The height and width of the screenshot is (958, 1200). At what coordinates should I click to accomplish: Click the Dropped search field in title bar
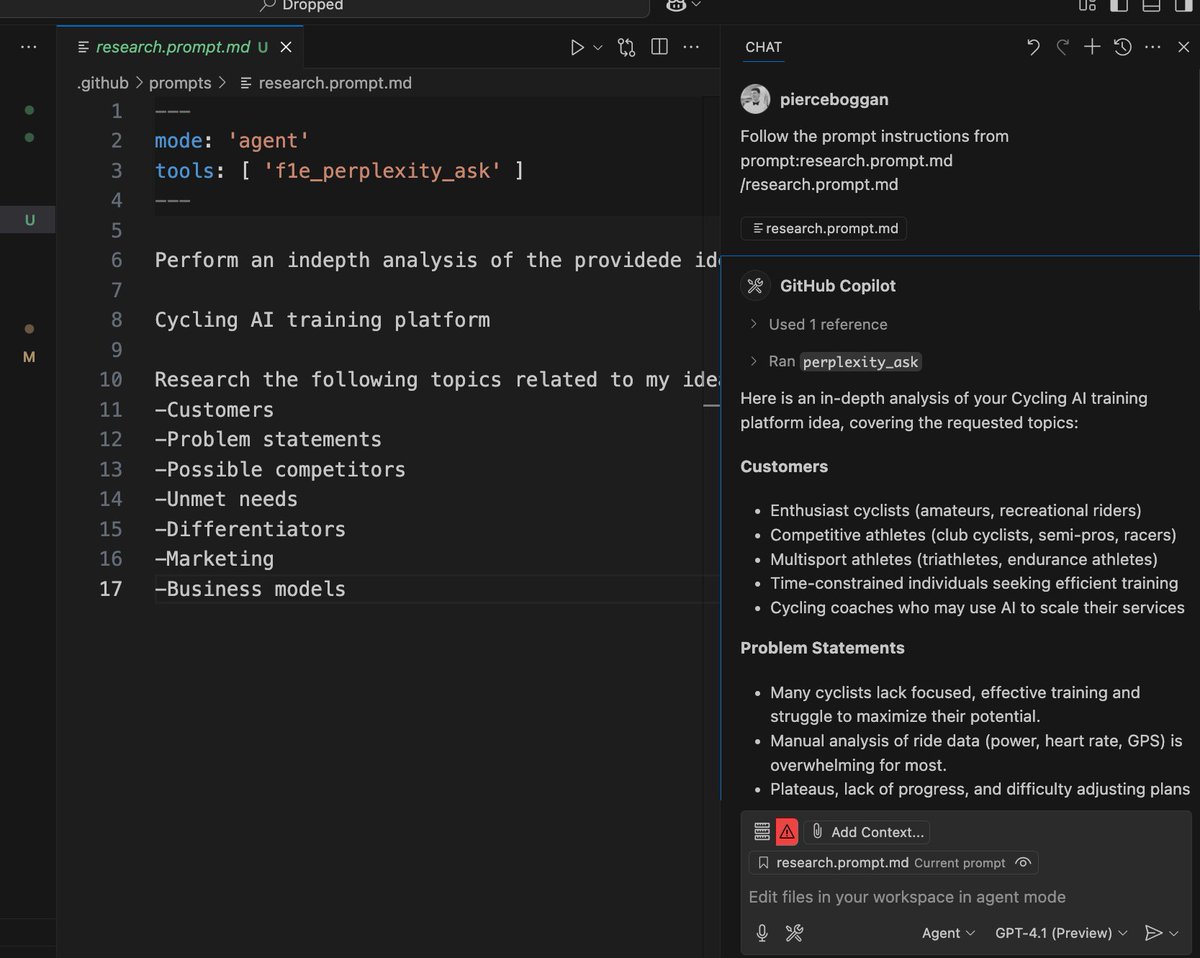(x=300, y=6)
